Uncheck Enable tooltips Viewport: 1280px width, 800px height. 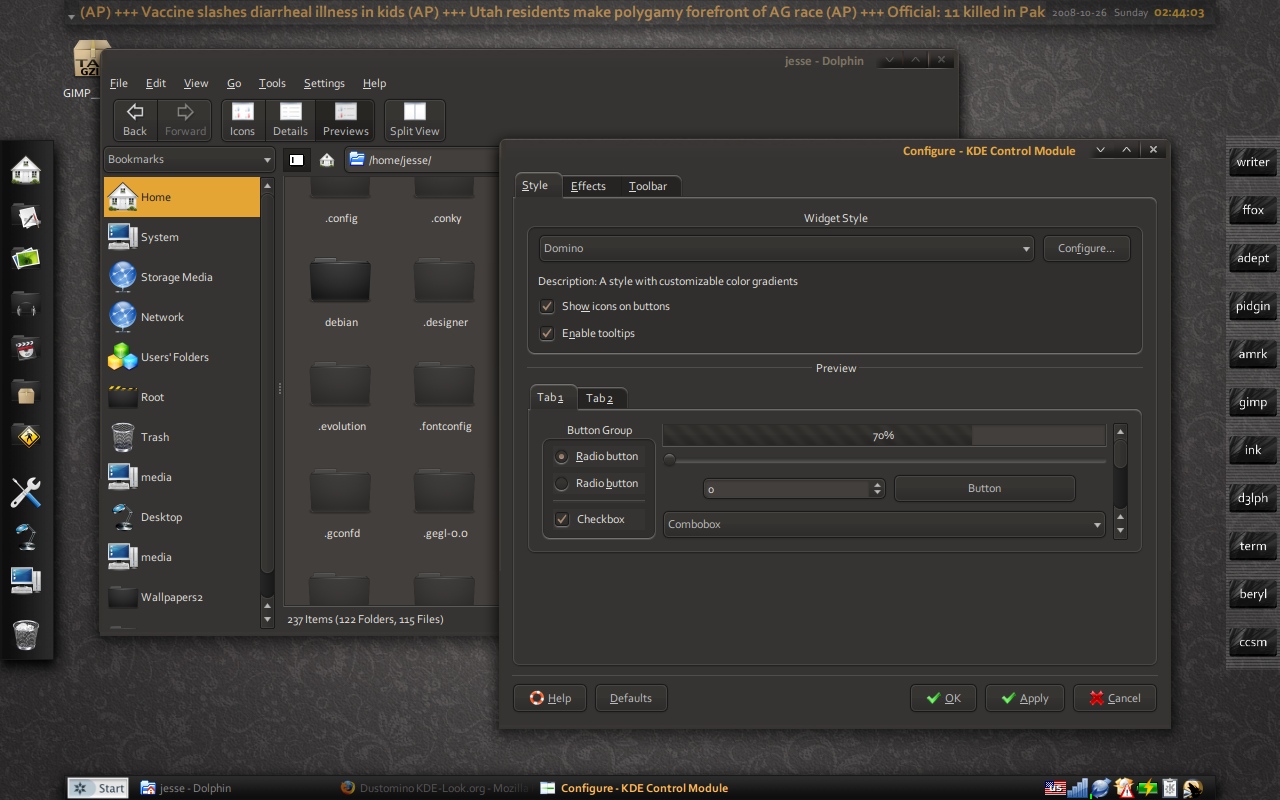point(547,333)
